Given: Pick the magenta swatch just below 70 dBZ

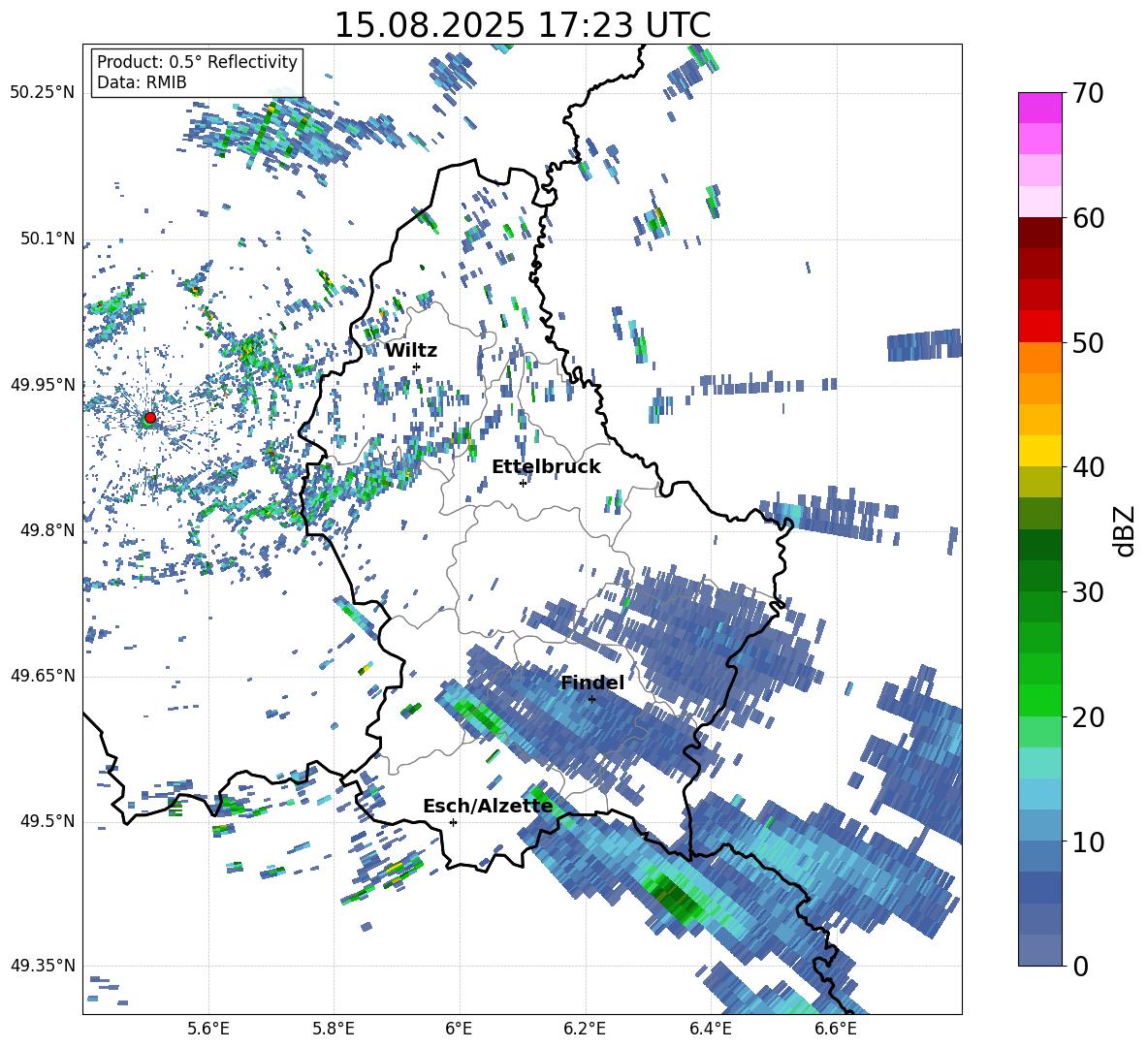Looking at the screenshot, I should coord(1039,108).
